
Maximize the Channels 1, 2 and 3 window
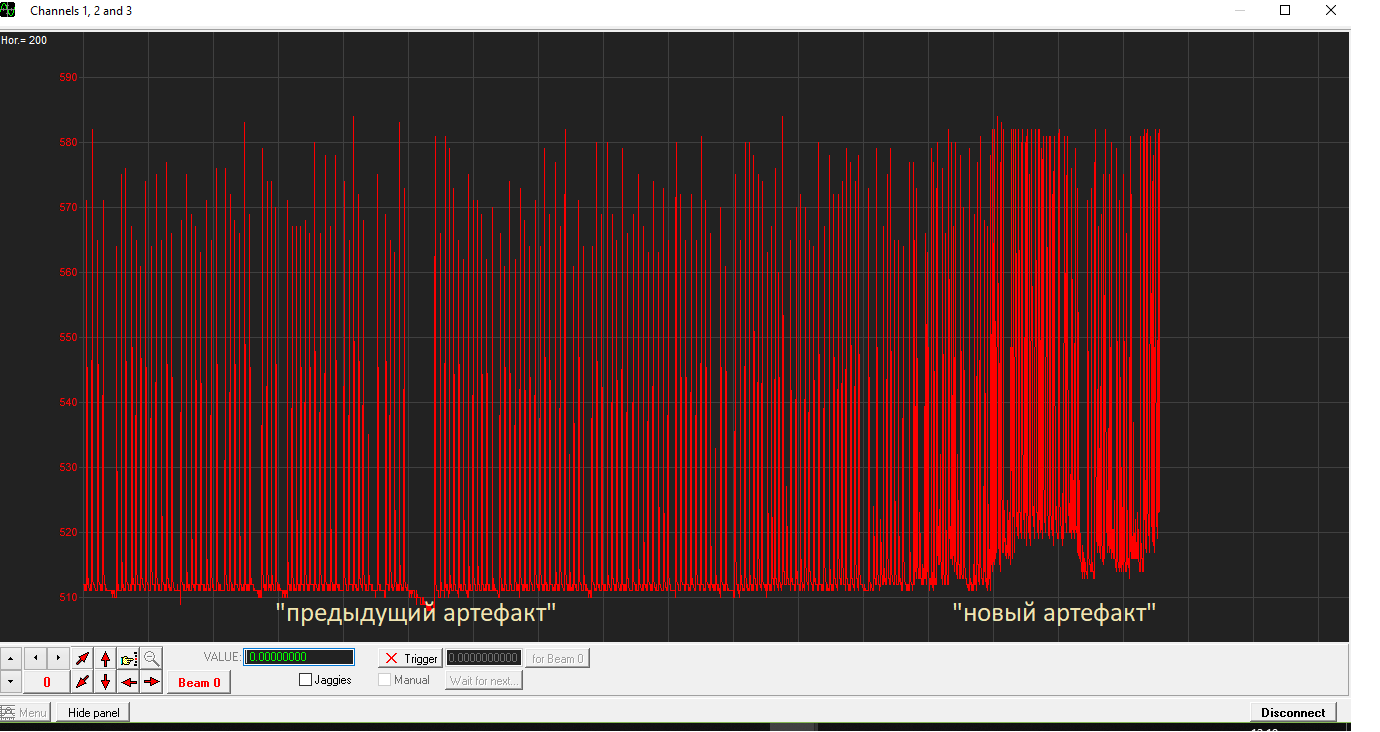pyautogui.click(x=1285, y=11)
